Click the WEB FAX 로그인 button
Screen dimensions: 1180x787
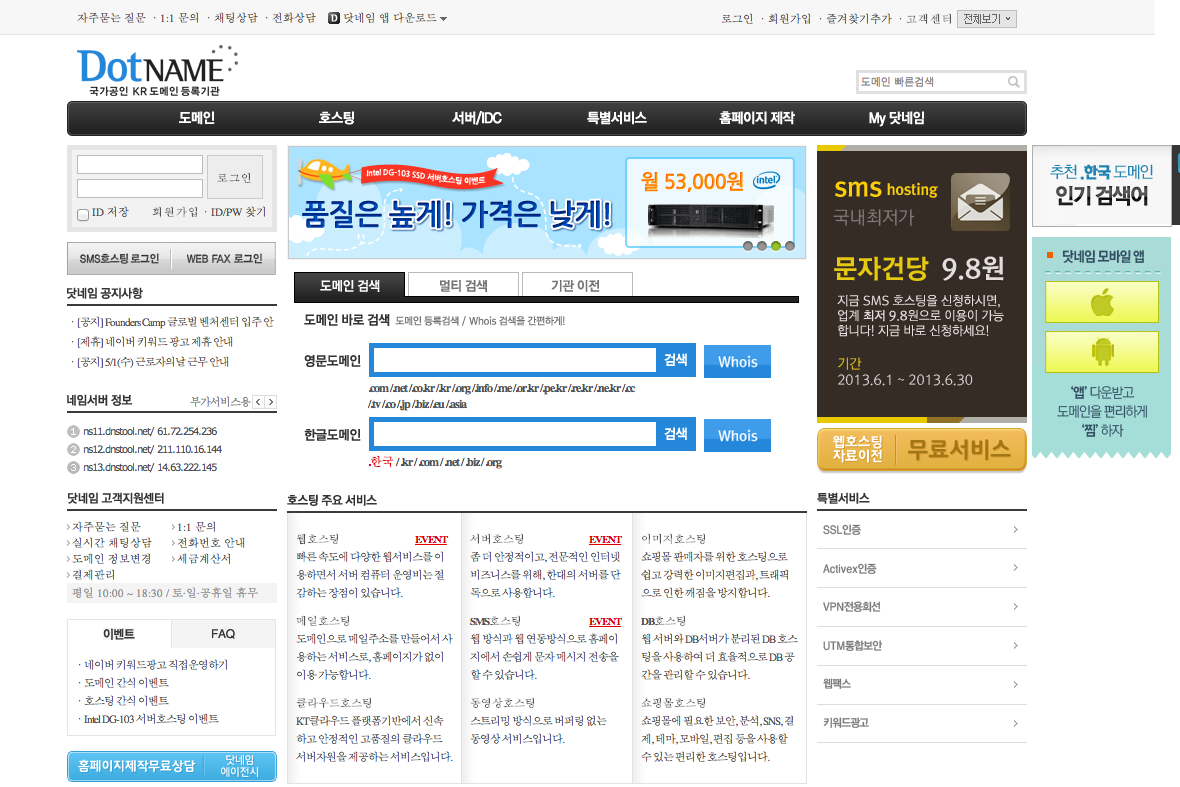point(224,259)
